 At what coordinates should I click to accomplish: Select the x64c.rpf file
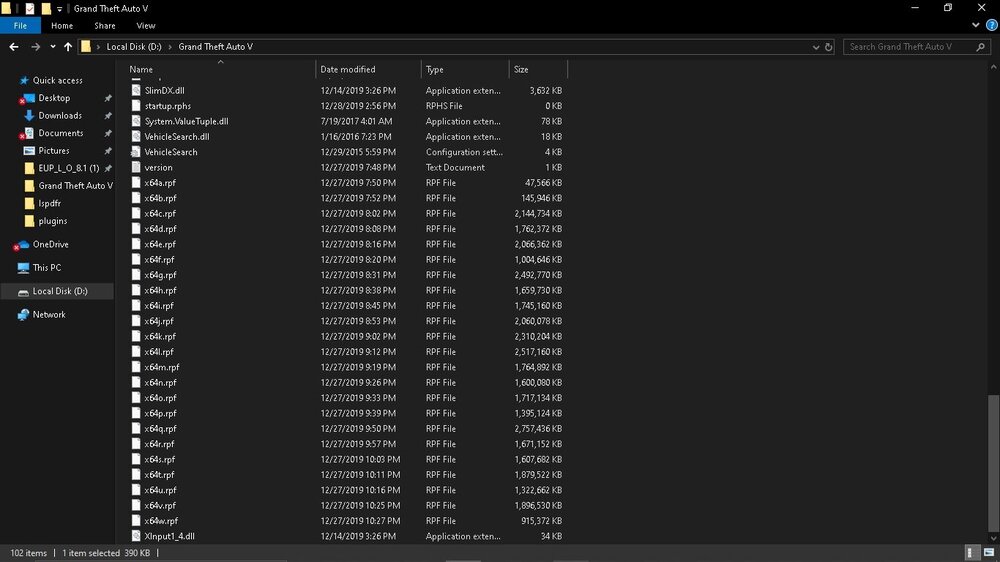[159, 214]
